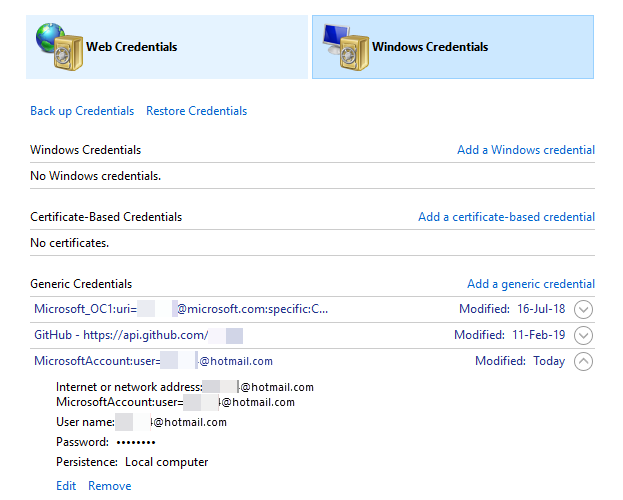Expand the GitHub credential chevron
The height and width of the screenshot is (500, 623).
click(x=583, y=335)
